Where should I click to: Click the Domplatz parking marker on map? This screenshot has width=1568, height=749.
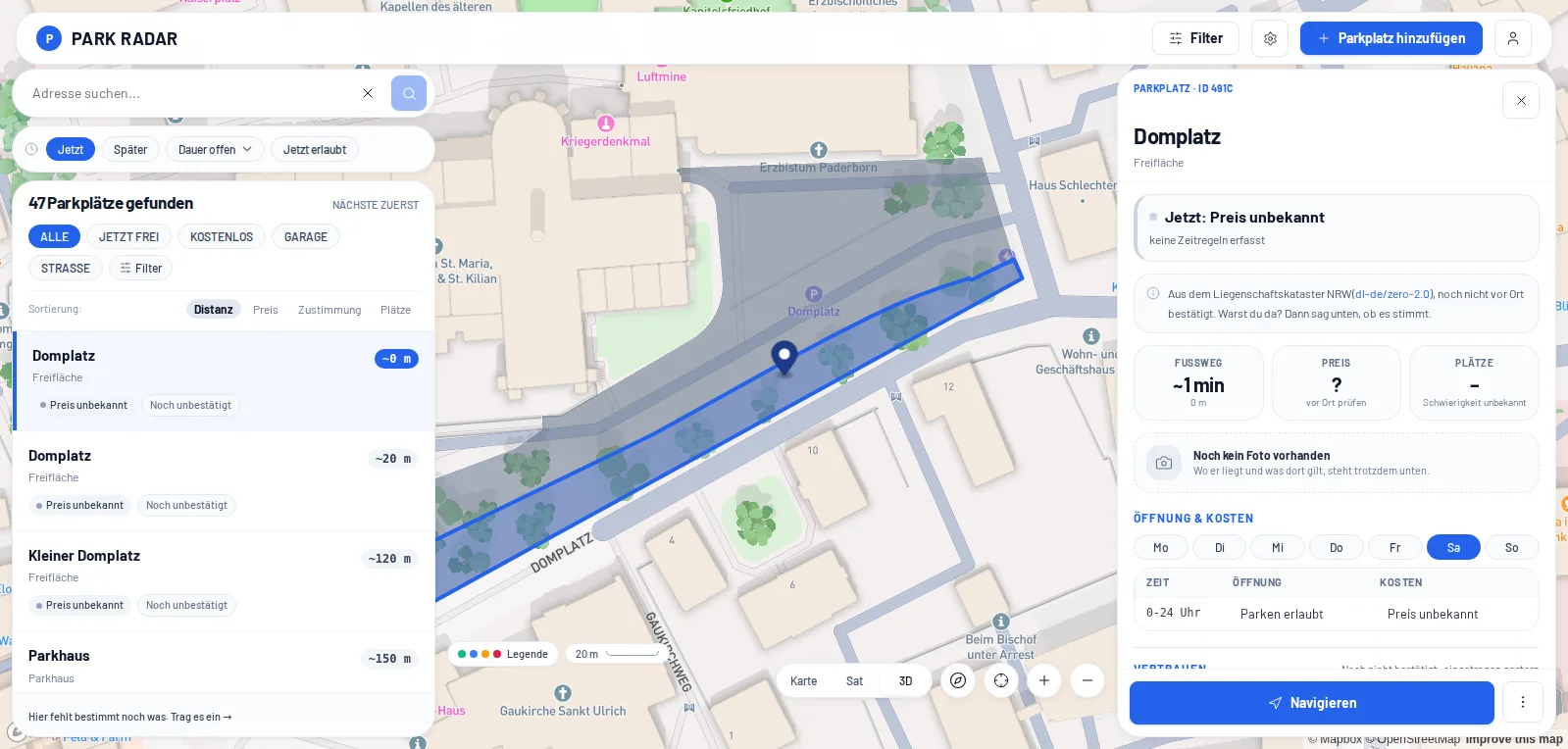point(813,294)
